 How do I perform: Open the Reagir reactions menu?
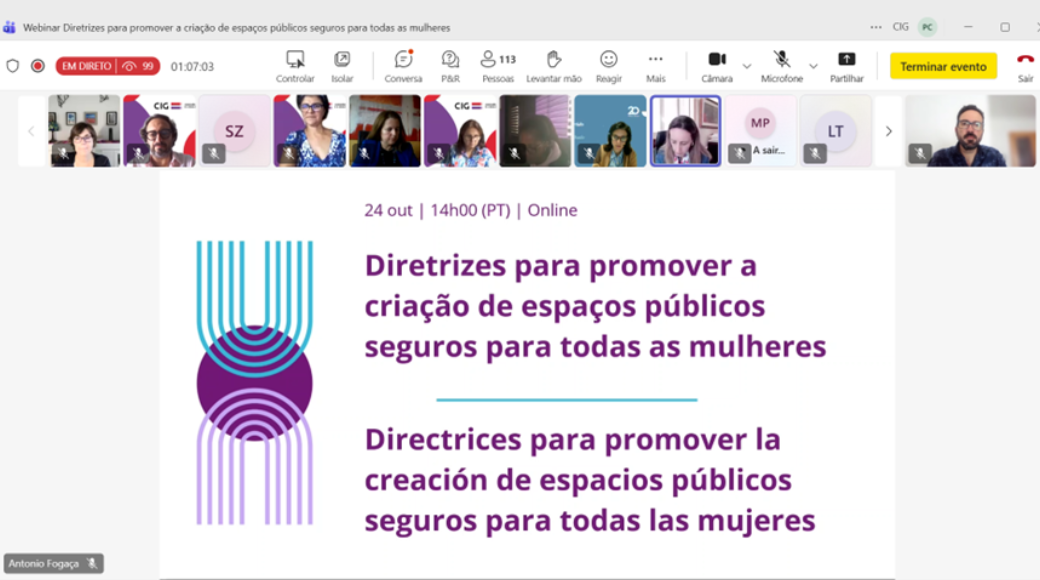coord(608,60)
